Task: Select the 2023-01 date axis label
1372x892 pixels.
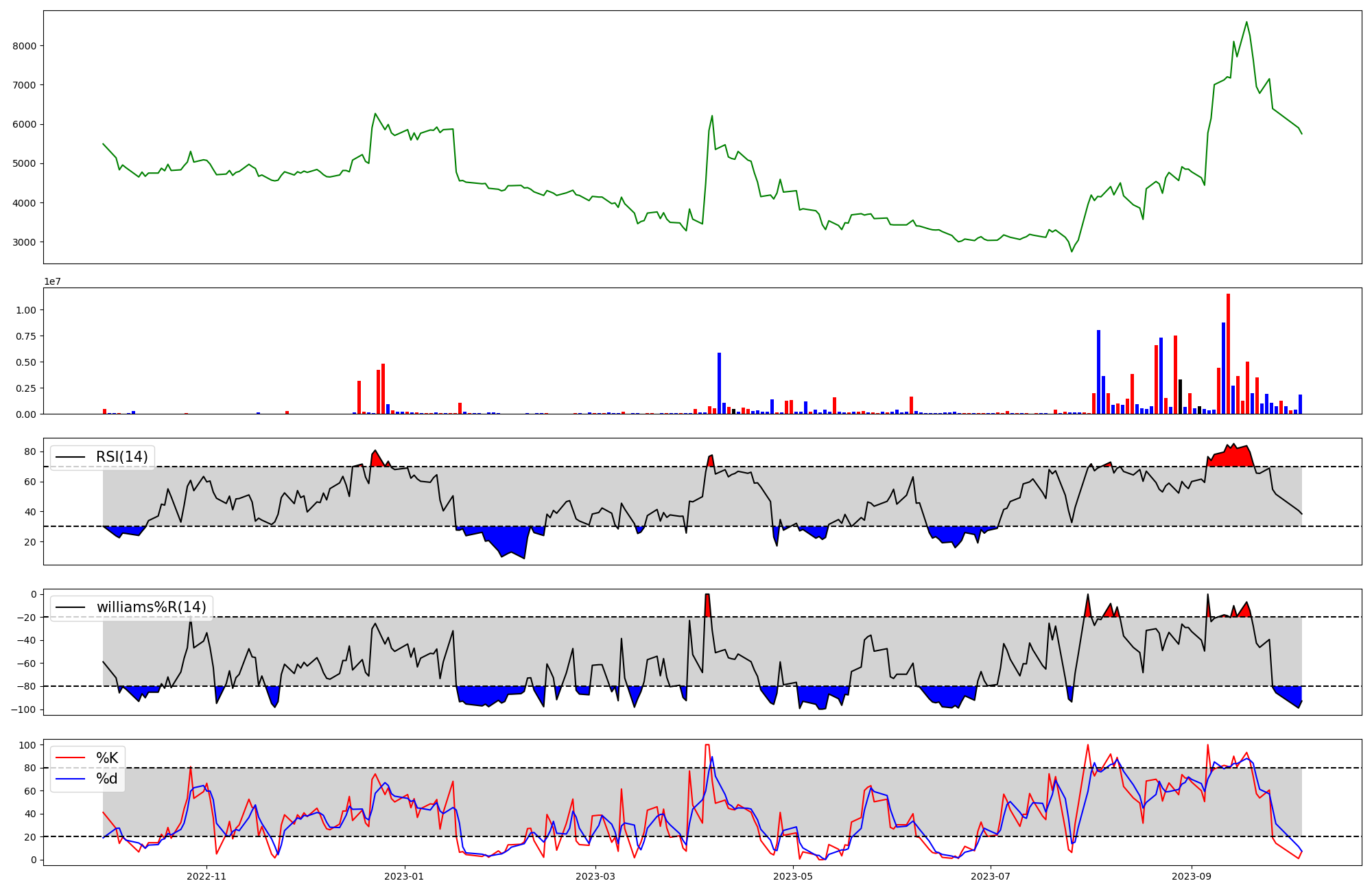Action: click(x=405, y=876)
